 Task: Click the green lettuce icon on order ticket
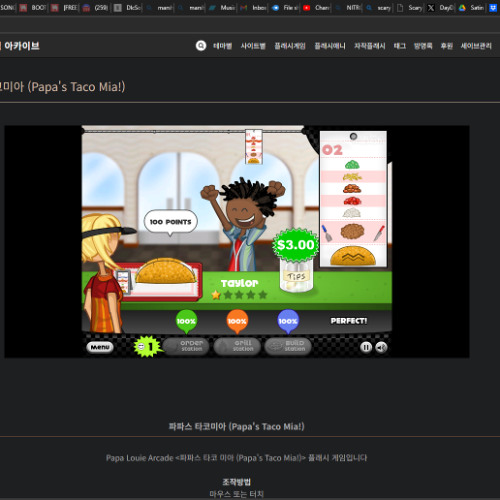click(x=352, y=164)
